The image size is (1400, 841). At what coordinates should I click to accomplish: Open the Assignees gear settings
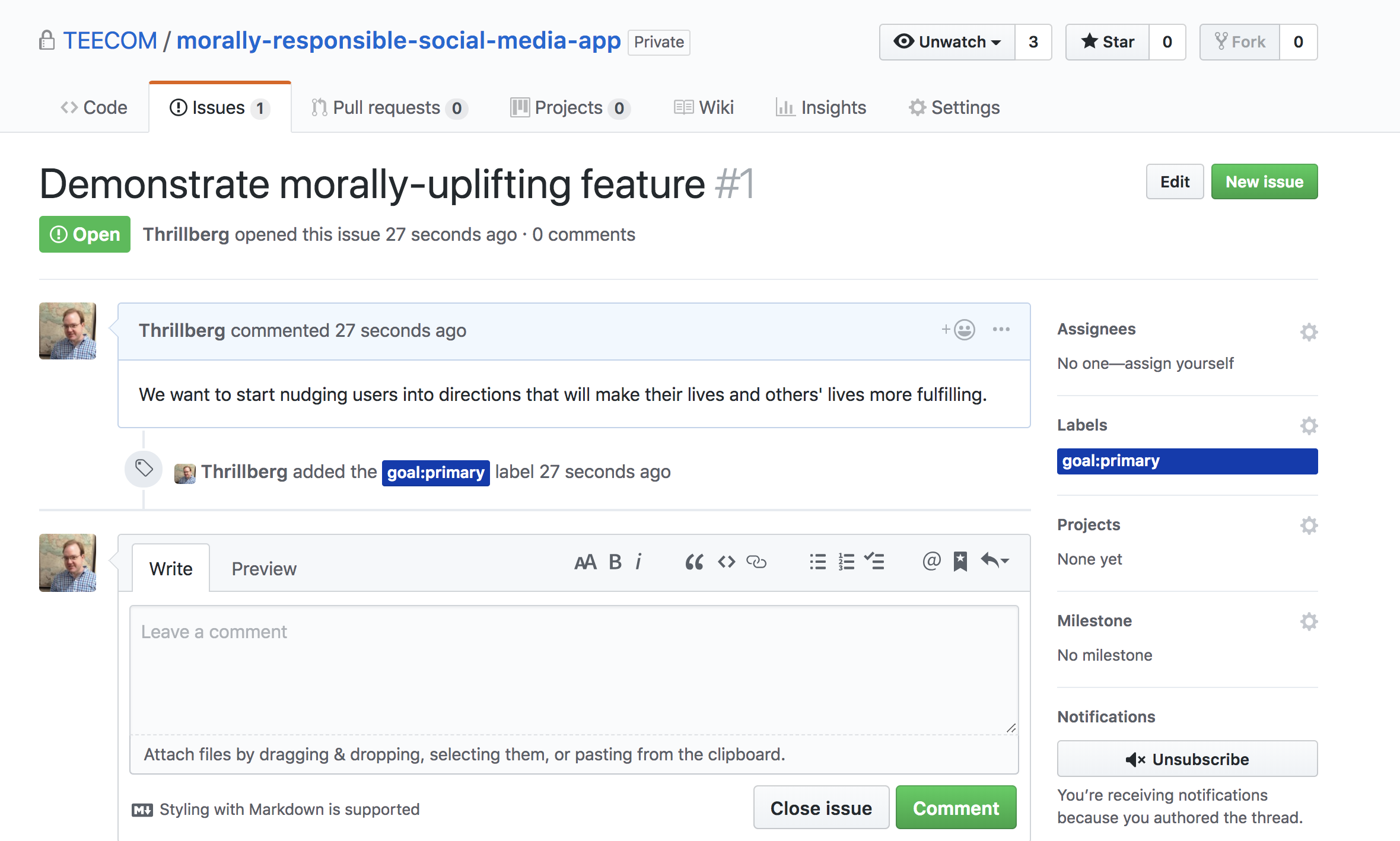(1309, 332)
